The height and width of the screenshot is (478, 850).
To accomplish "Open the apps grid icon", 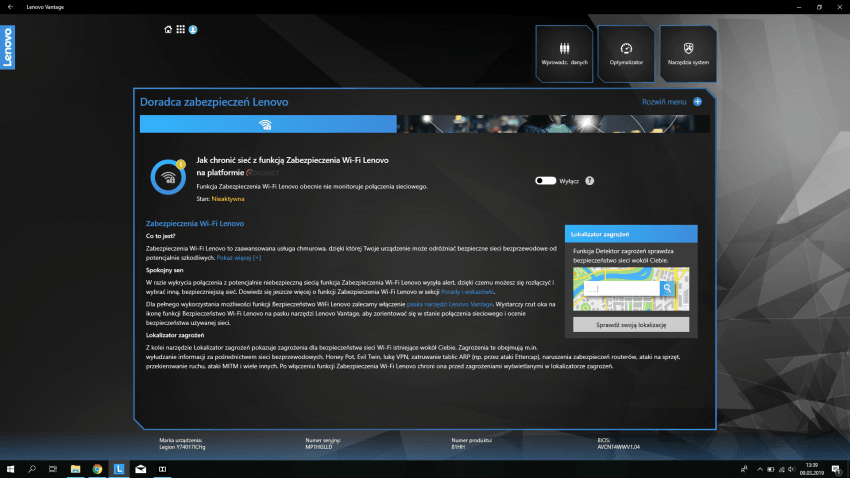I will click(x=181, y=29).
